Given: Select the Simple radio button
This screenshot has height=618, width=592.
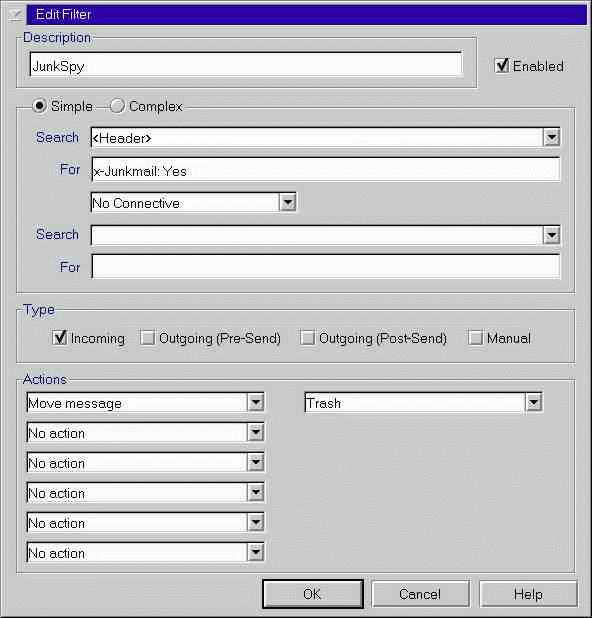Looking at the screenshot, I should click(39, 106).
